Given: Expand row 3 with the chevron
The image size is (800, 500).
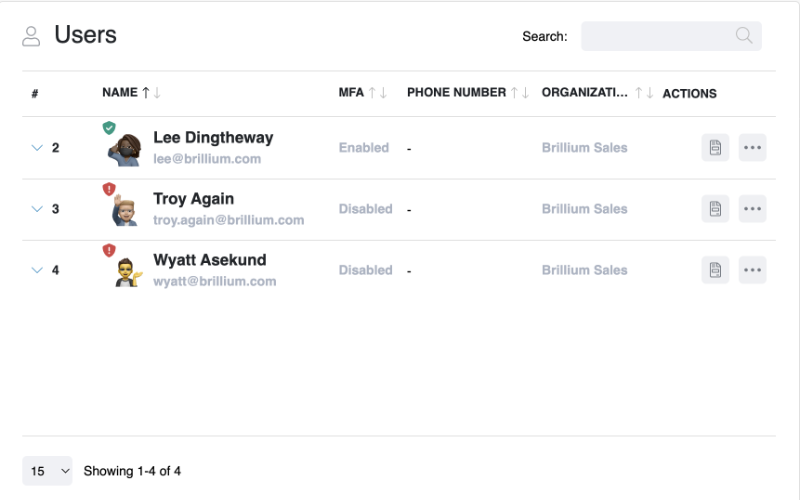Looking at the screenshot, I should click(37, 209).
